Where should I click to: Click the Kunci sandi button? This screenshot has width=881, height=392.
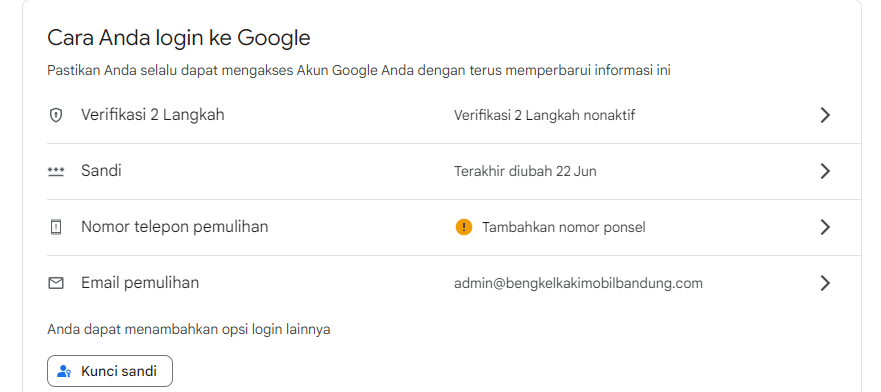coord(110,371)
